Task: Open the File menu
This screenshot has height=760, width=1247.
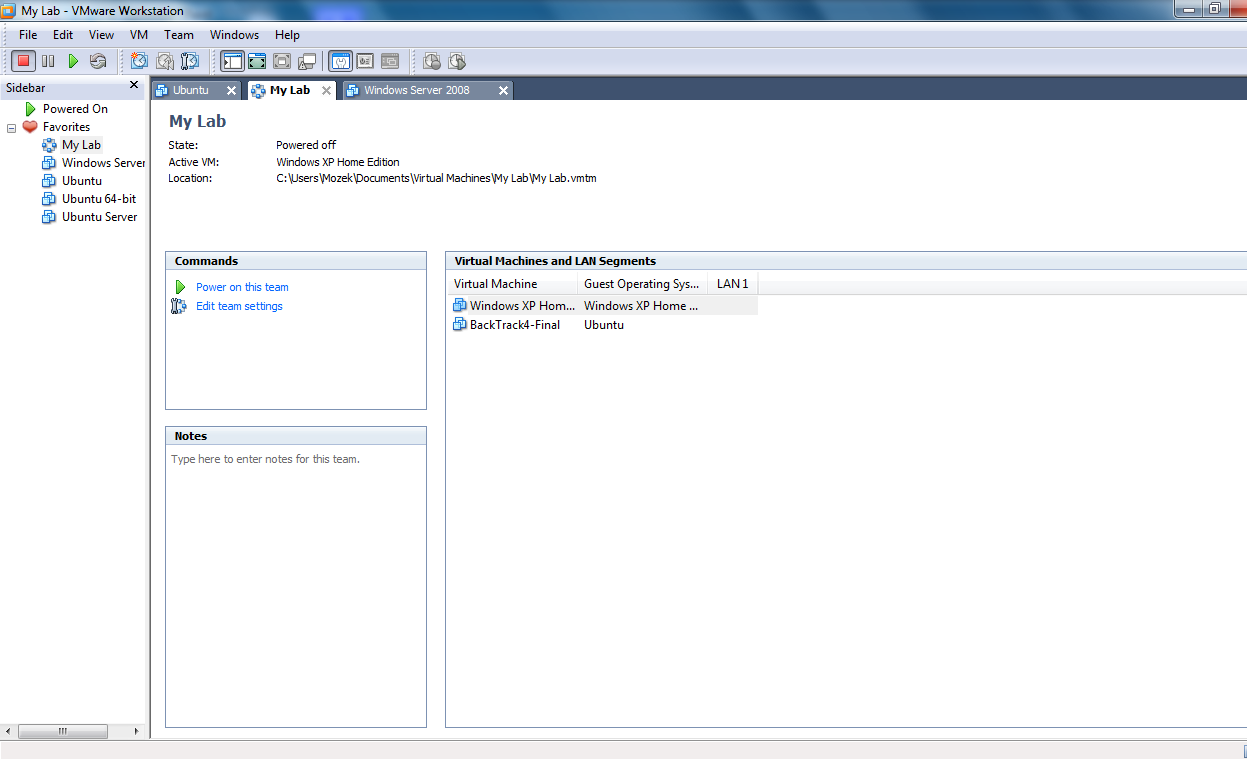Action: [x=28, y=34]
